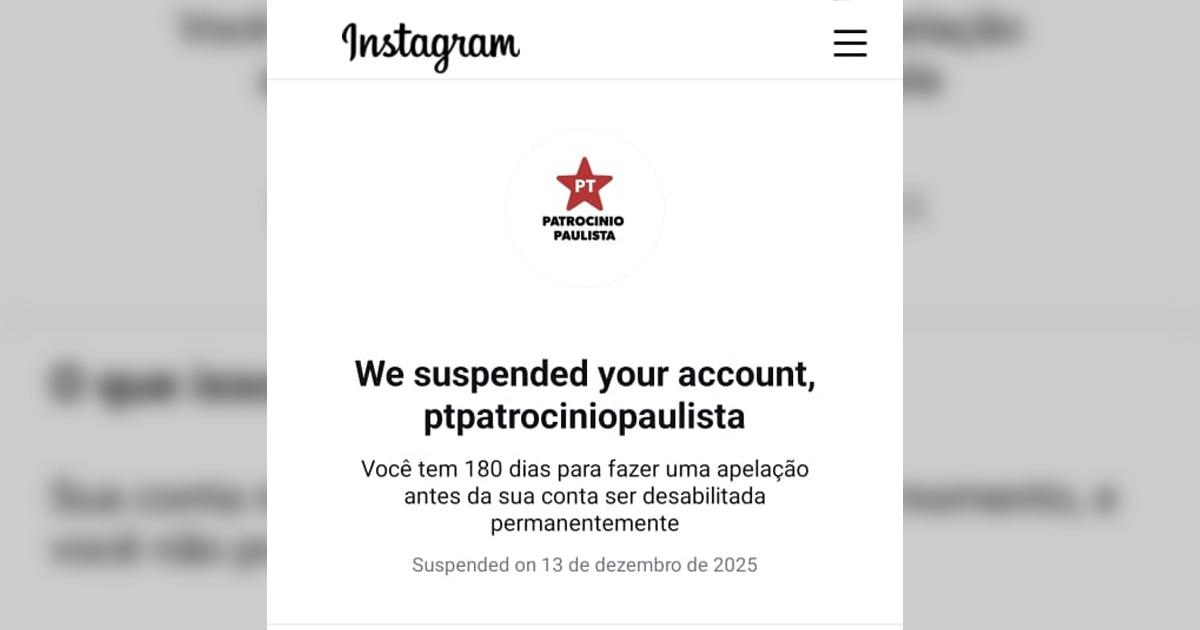The image size is (1200, 630).
Task: Tap the 'Suspended on' date line
Action: pyautogui.click(x=585, y=565)
